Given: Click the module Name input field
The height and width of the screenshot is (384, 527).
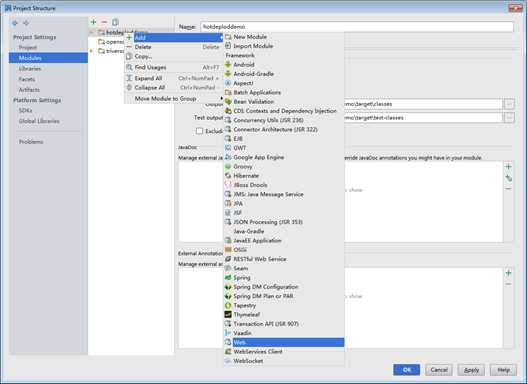Looking at the screenshot, I should click(357, 27).
